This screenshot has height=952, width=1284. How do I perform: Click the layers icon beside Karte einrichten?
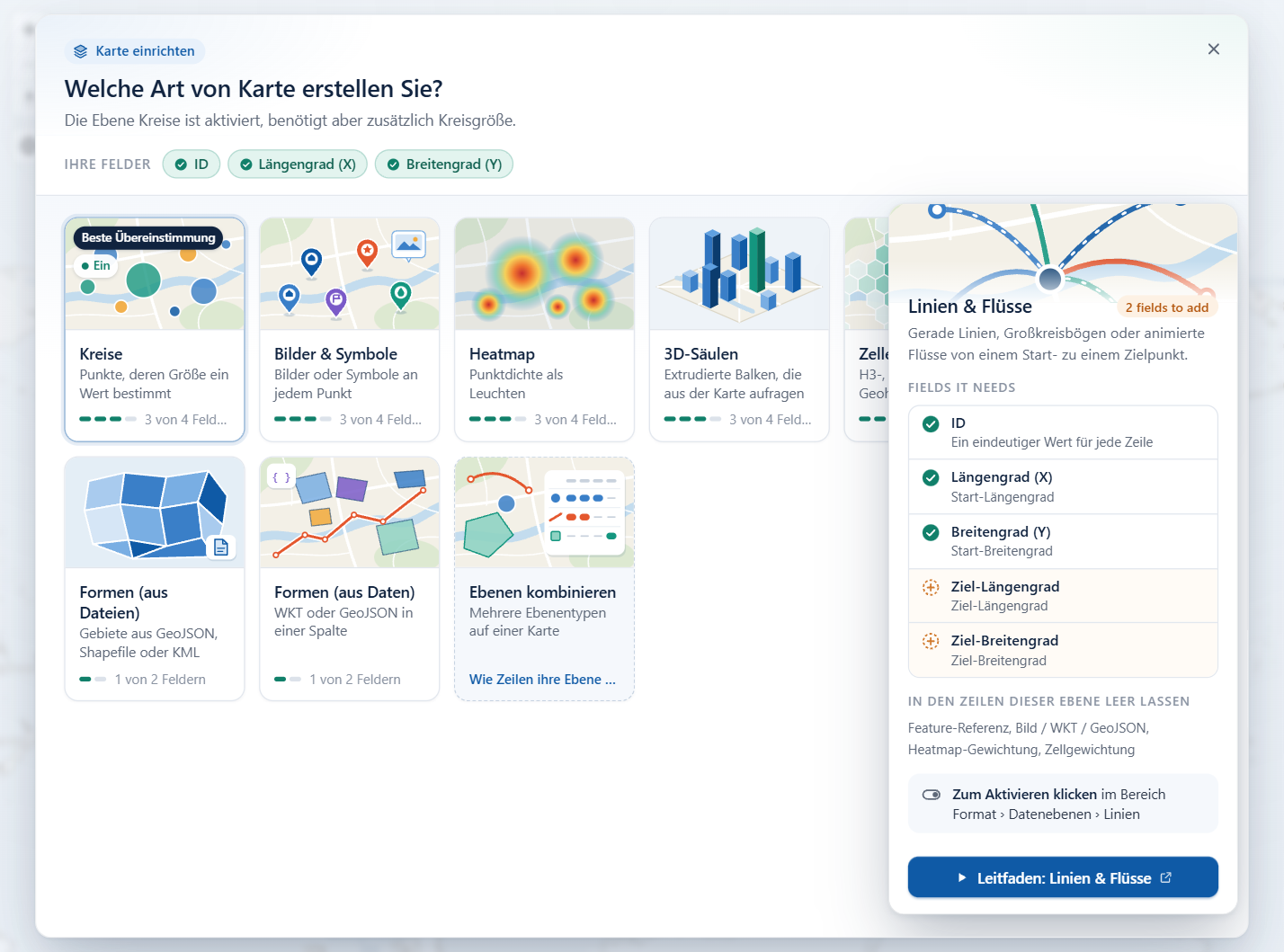[81, 51]
